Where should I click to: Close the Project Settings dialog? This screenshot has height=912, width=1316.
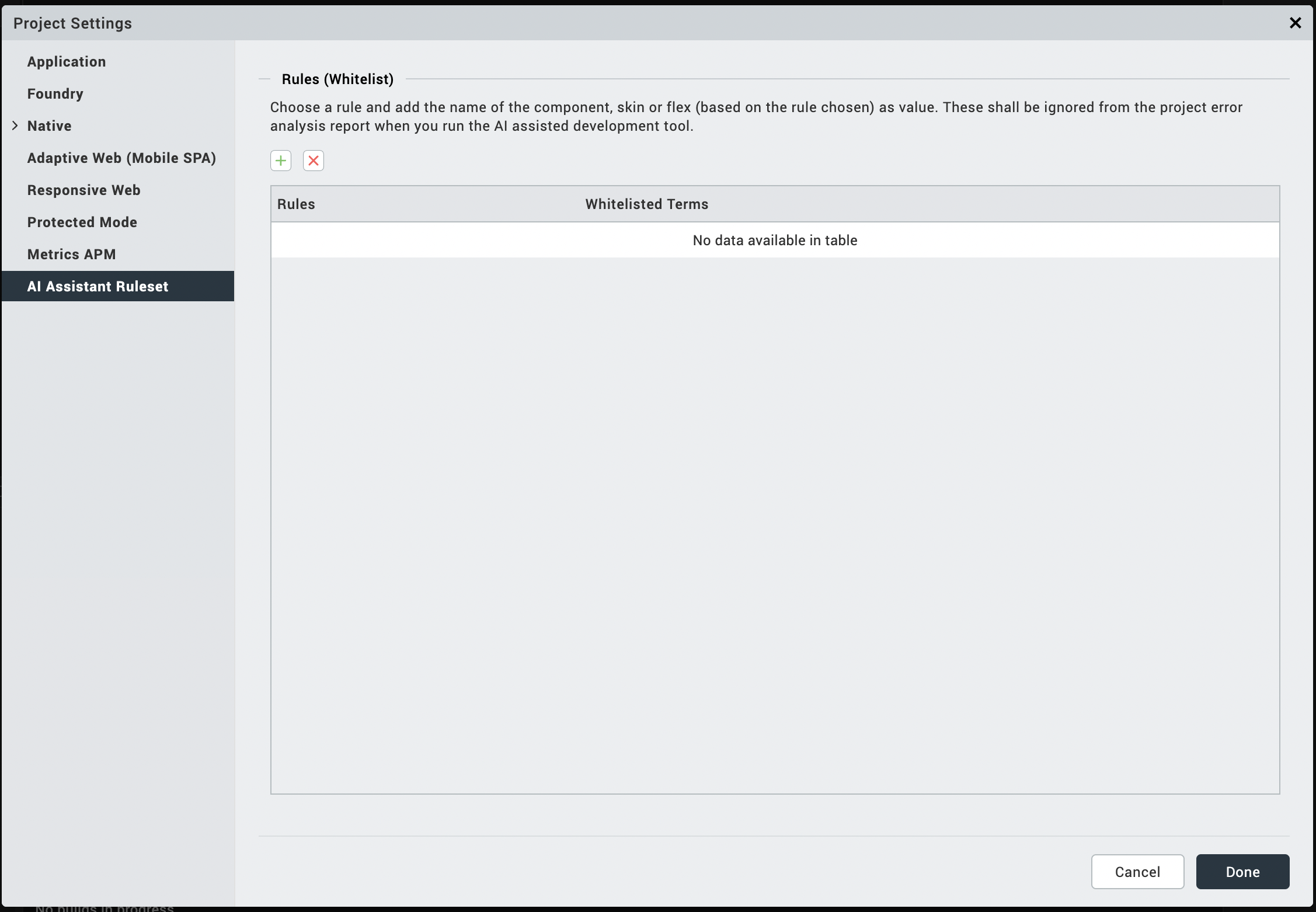[1295, 23]
